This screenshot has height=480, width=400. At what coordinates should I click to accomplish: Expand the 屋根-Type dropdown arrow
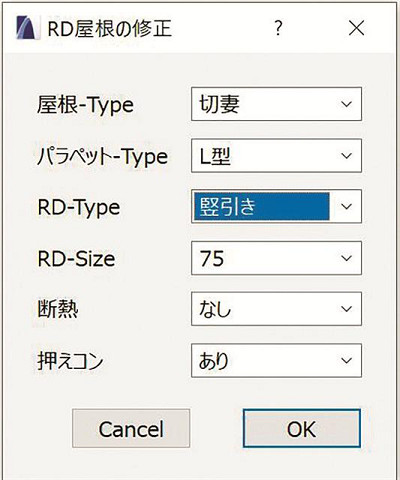(347, 104)
